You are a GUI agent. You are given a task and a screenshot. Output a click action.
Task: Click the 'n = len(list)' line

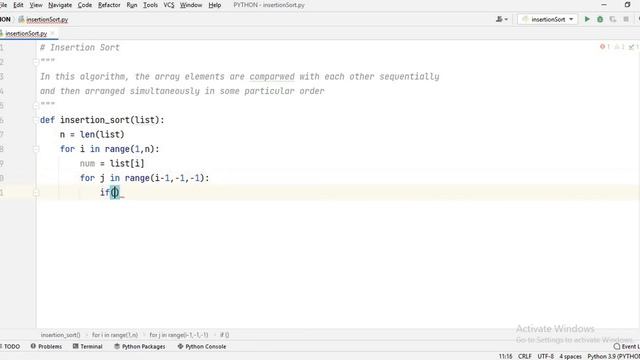(x=92, y=134)
